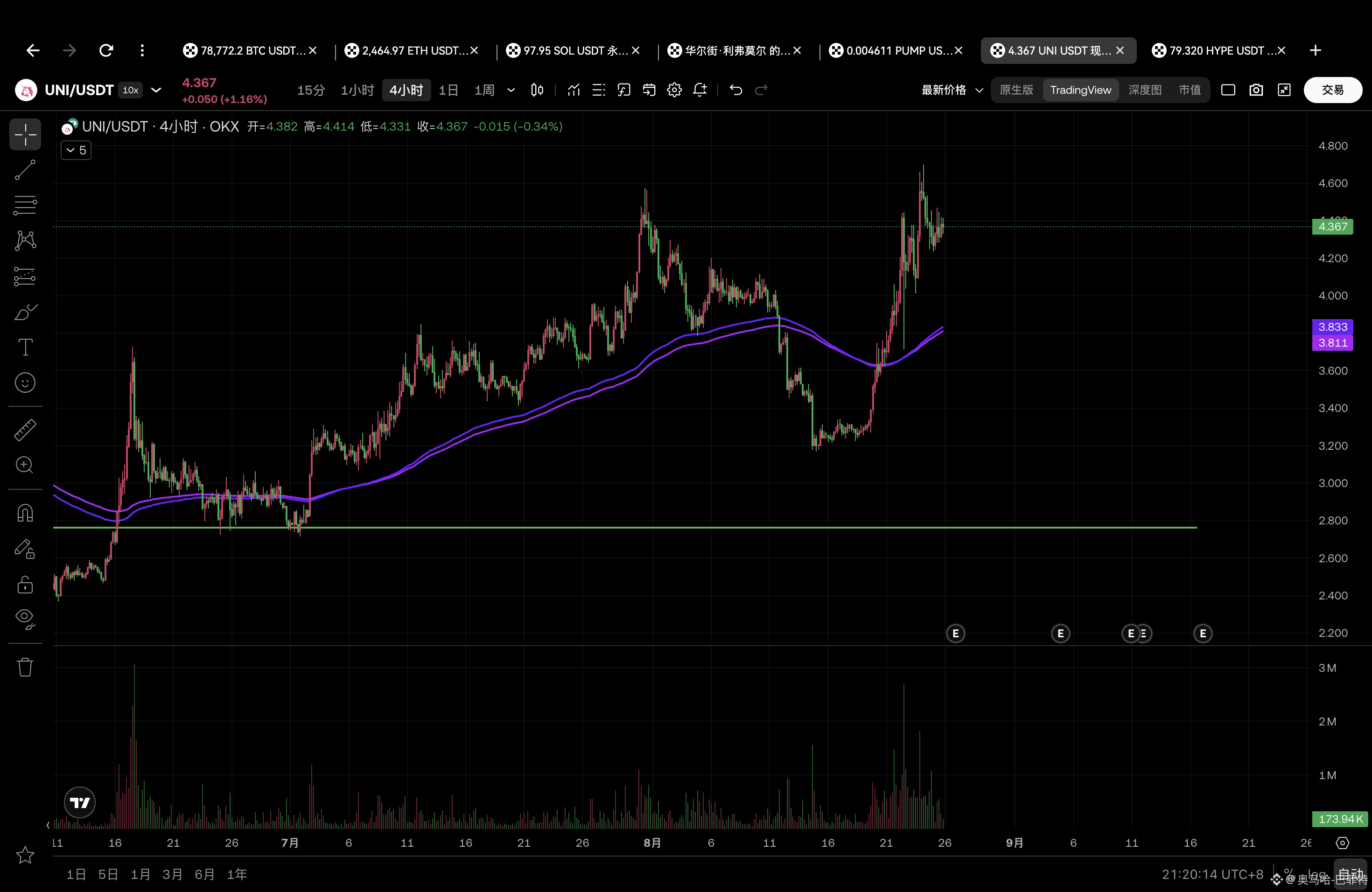This screenshot has width=1372, height=892.
Task: Click the fullscreen collapse icon
Action: click(x=1284, y=90)
